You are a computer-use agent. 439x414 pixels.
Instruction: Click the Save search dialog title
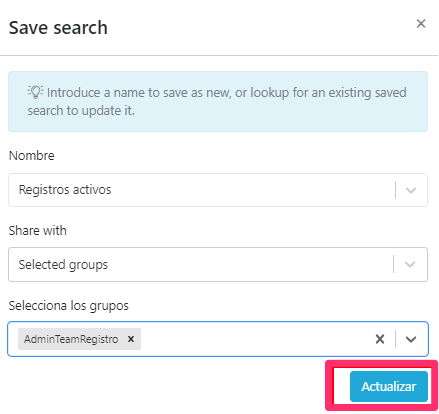[x=58, y=27]
